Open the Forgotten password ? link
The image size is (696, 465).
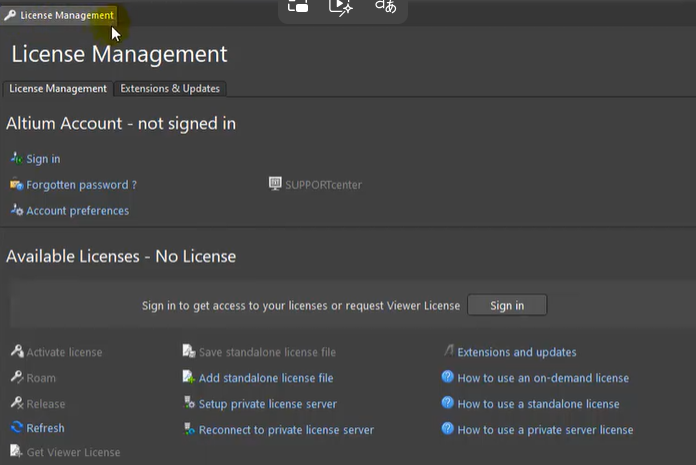tap(81, 185)
